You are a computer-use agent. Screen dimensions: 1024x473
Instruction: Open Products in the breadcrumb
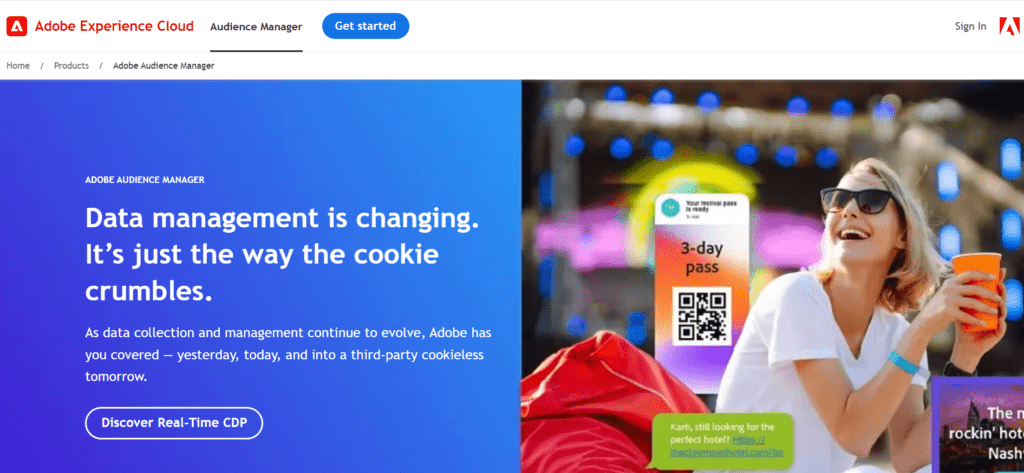point(71,66)
